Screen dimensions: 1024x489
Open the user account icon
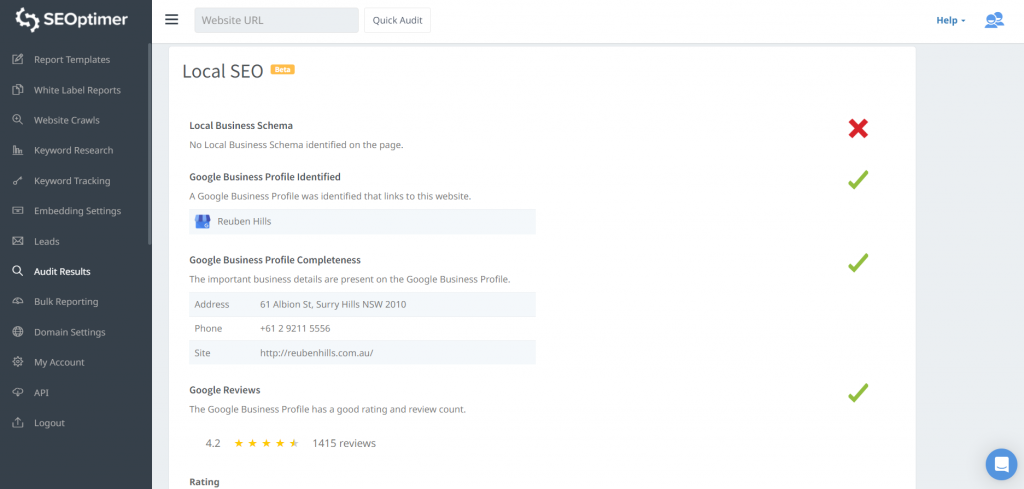993,20
